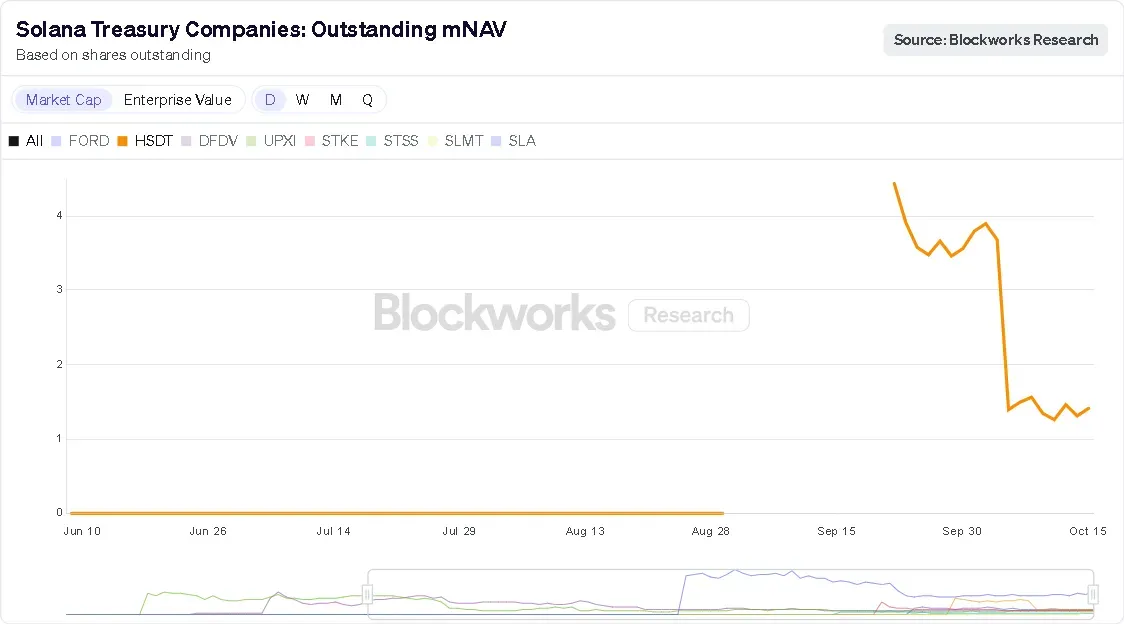Click left handle of range slider
Image resolution: width=1124 pixels, height=624 pixels.
point(367,595)
